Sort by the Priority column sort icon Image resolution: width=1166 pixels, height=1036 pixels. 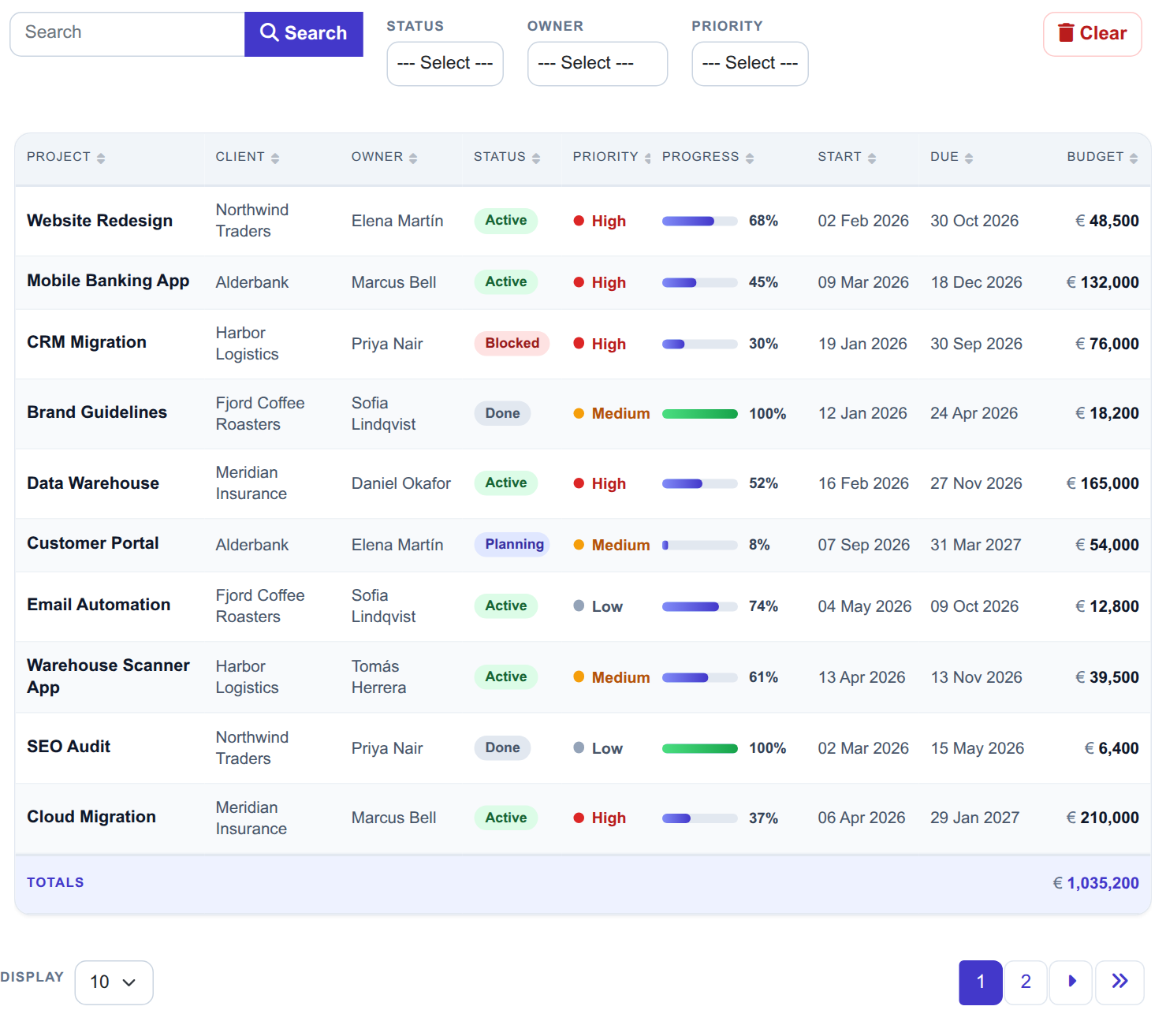coord(648,158)
